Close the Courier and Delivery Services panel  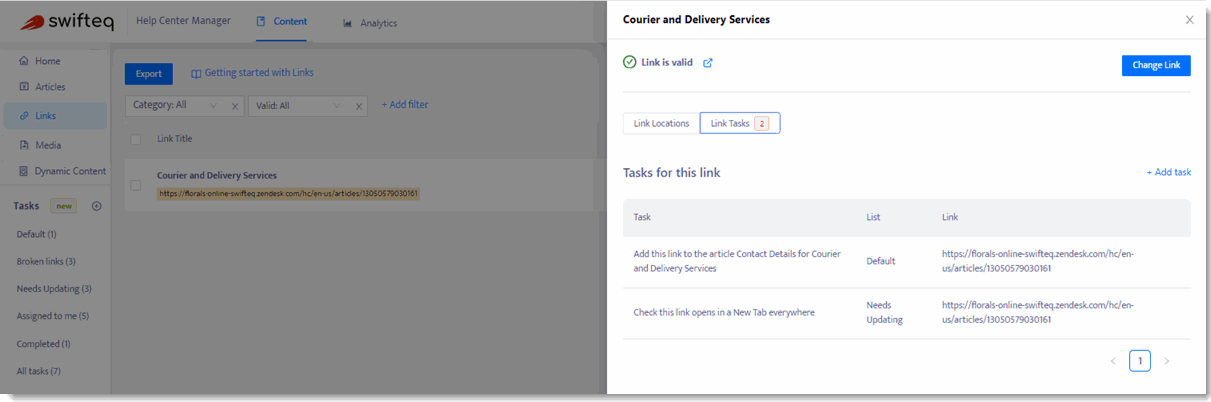click(1189, 20)
